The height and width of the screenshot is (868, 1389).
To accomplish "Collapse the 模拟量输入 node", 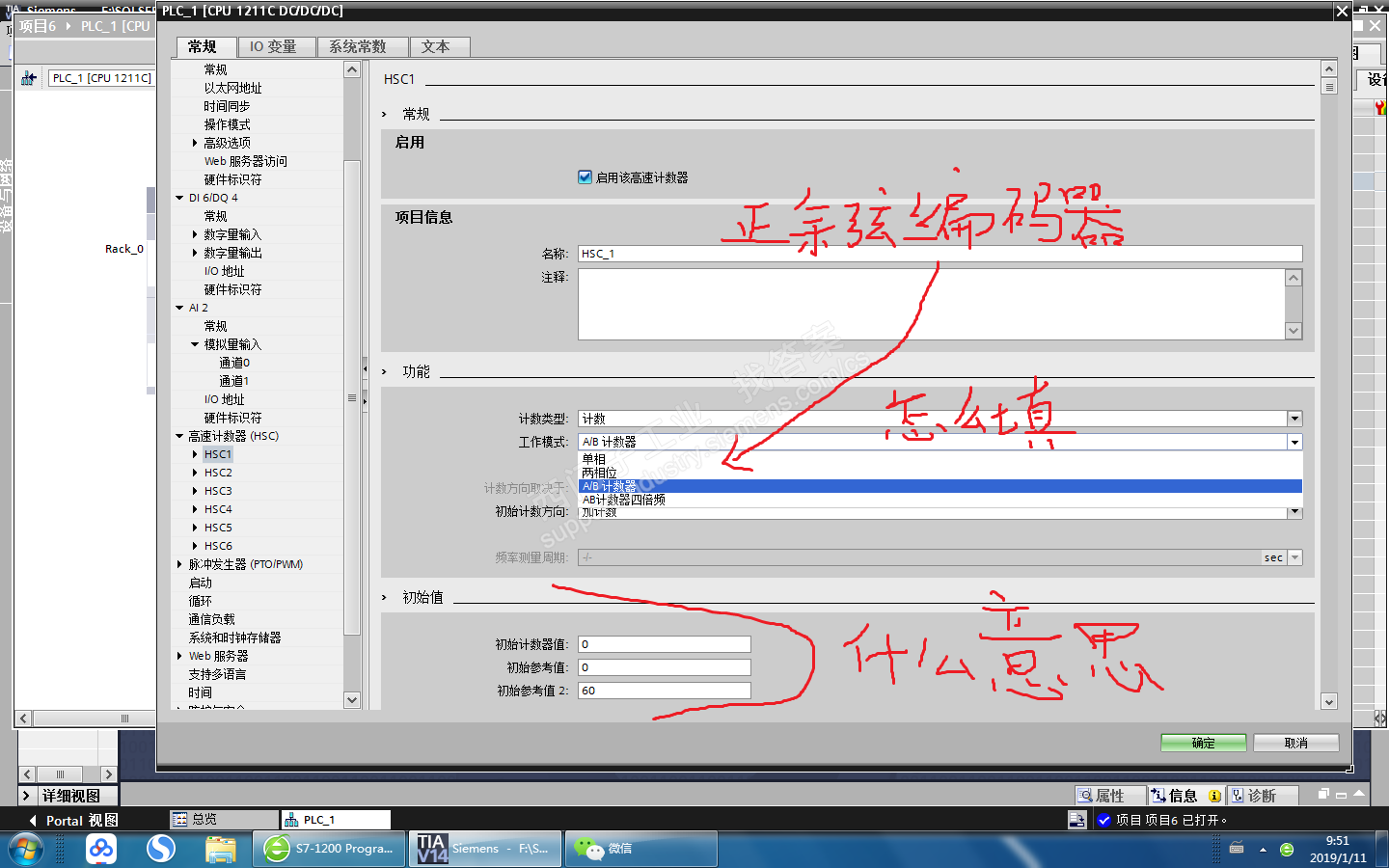I will (x=195, y=344).
